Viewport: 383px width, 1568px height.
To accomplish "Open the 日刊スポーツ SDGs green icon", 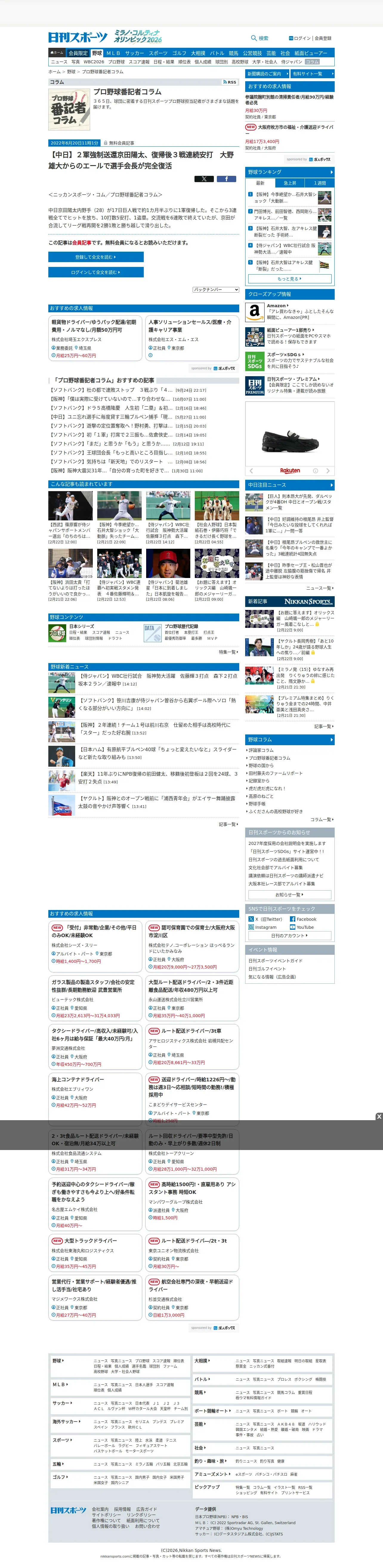I will 255,362.
